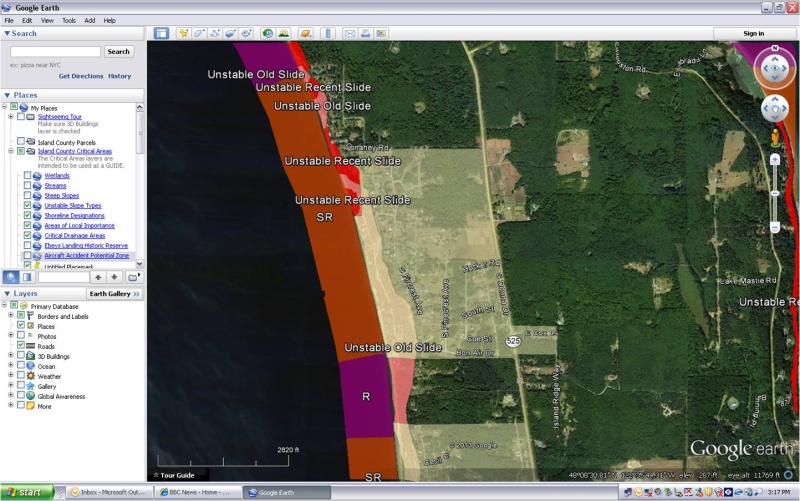Show historical imagery clock icon

pos(267,34)
